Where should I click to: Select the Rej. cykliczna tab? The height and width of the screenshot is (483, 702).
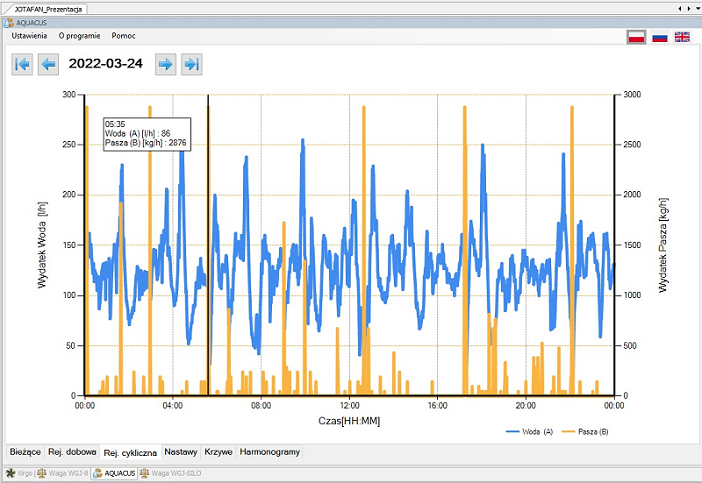(130, 453)
